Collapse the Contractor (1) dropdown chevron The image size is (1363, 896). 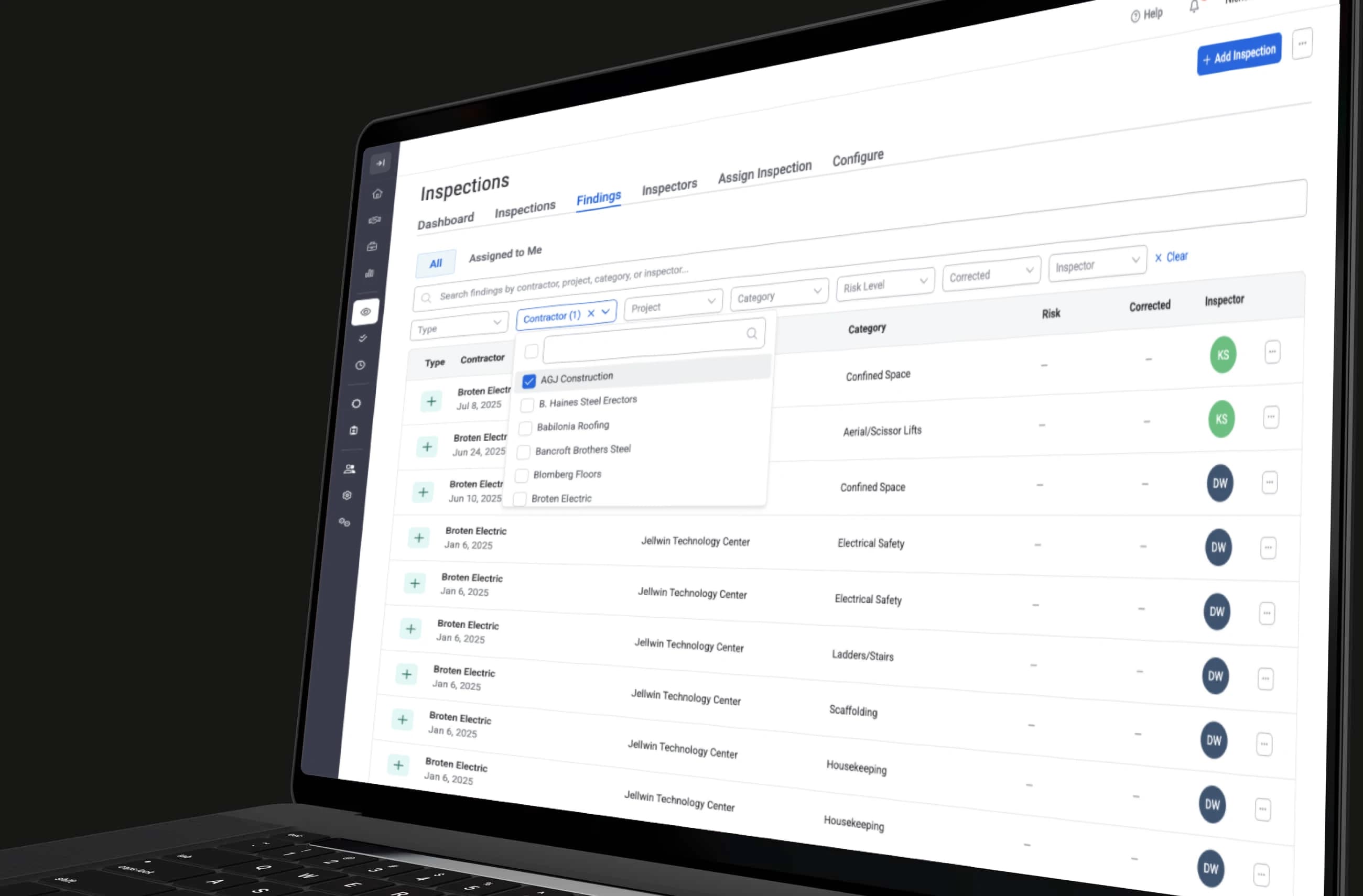(605, 311)
